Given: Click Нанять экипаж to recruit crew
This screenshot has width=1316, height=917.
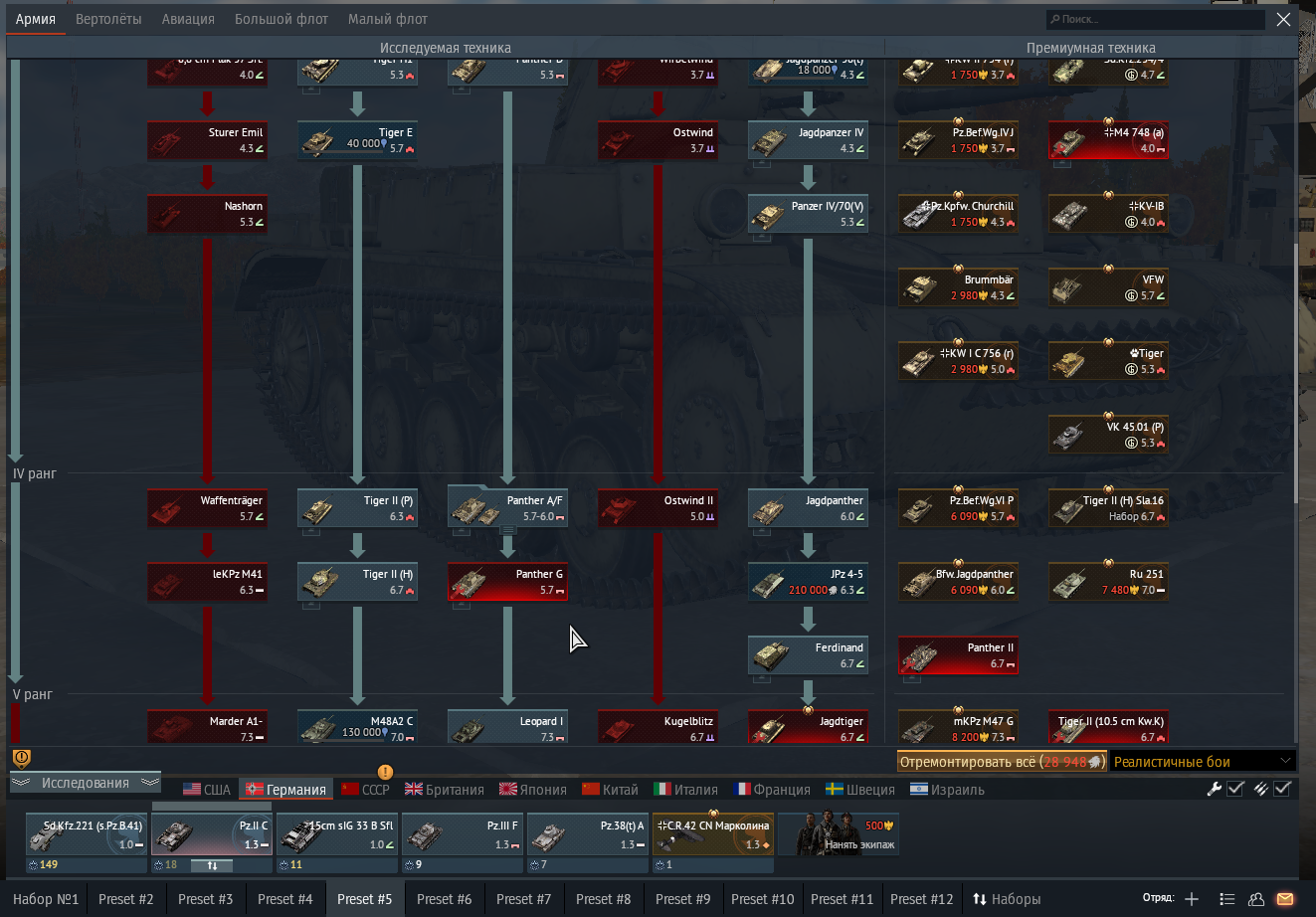Looking at the screenshot, I should 839,833.
